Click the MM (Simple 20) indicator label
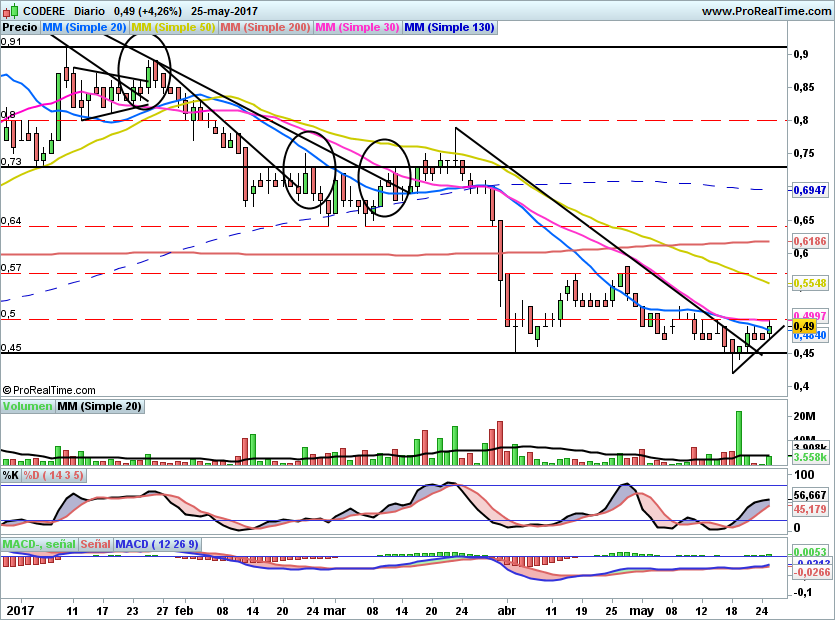This screenshot has width=835, height=620. pyautogui.click(x=85, y=28)
